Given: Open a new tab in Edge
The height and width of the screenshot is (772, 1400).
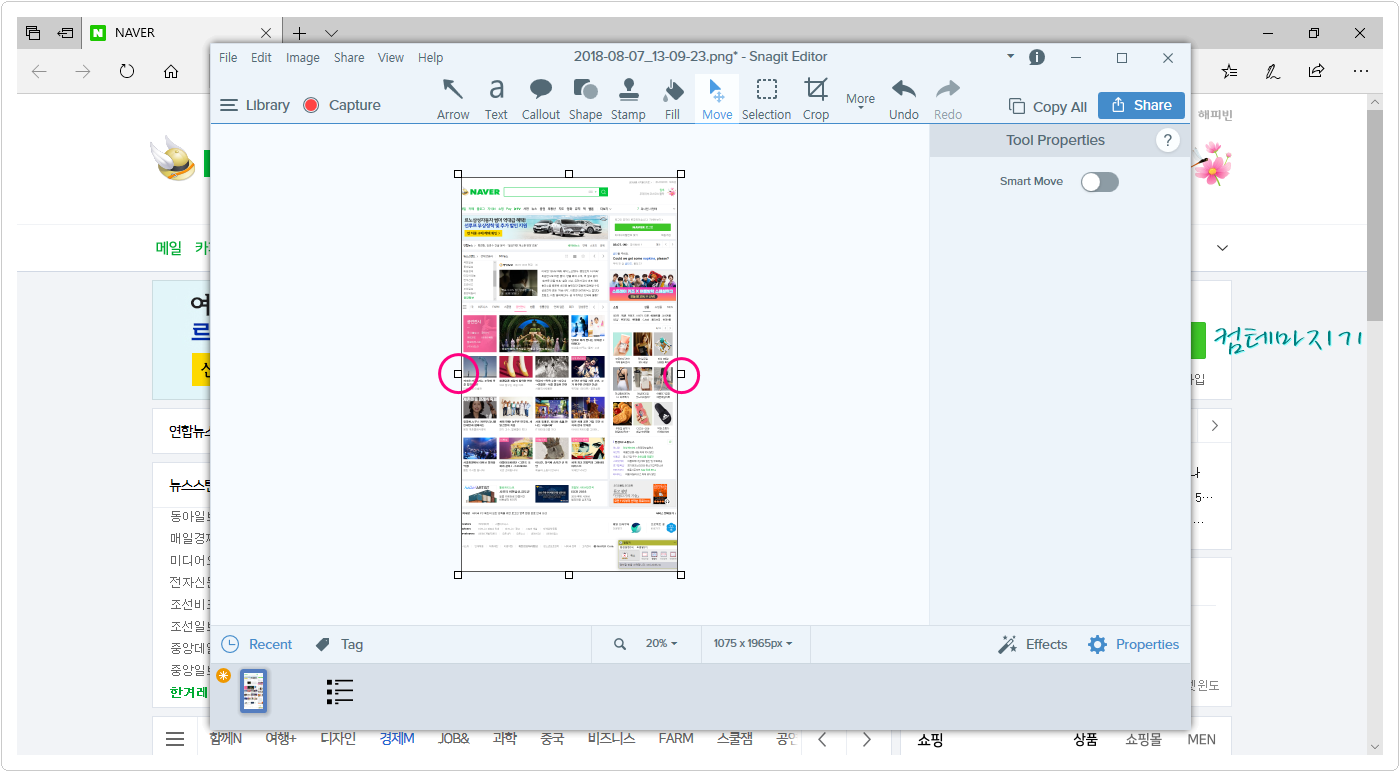Looking at the screenshot, I should pos(299,33).
